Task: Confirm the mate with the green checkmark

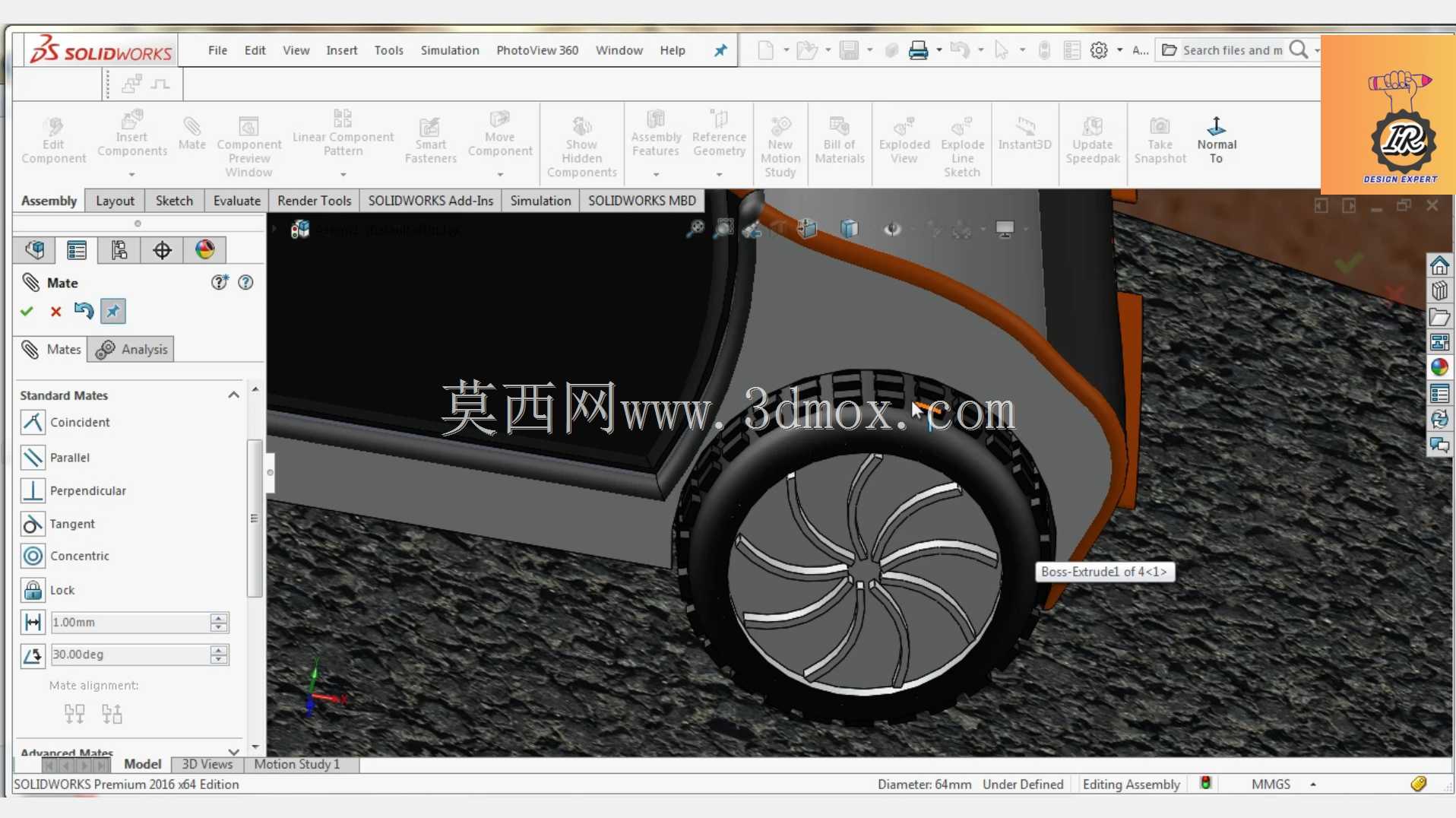Action: tap(27, 311)
